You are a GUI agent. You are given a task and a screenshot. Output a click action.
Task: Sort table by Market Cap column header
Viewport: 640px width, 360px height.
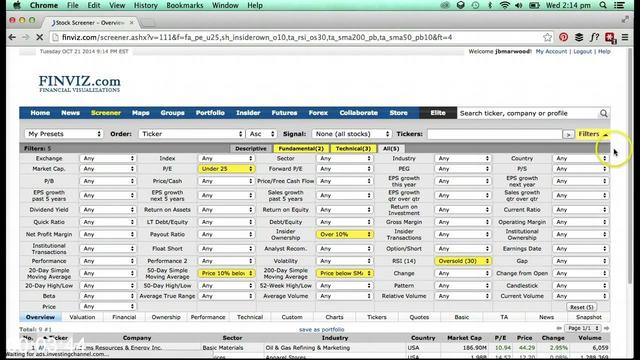pos(464,338)
